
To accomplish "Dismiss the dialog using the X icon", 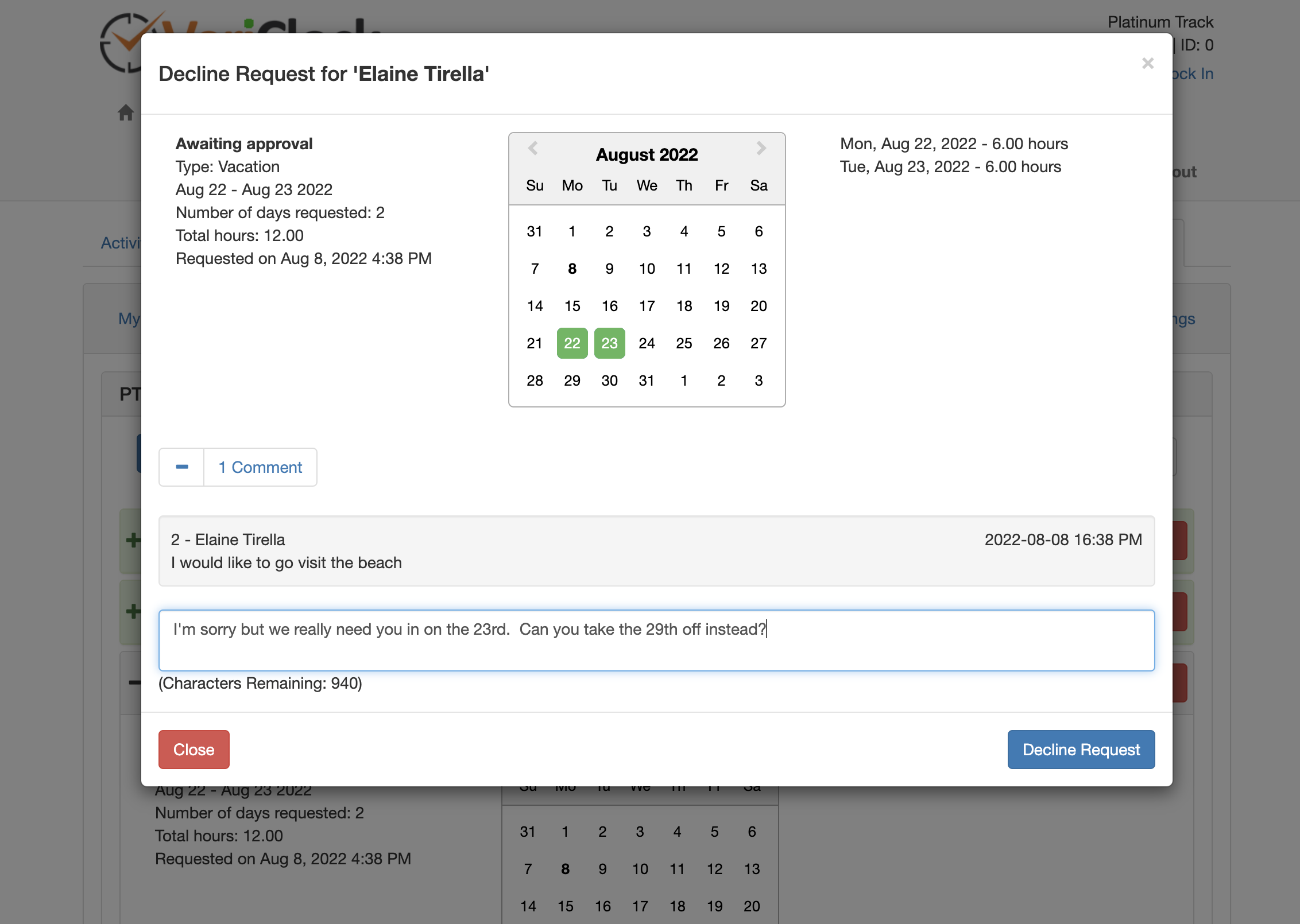I will tap(1148, 63).
